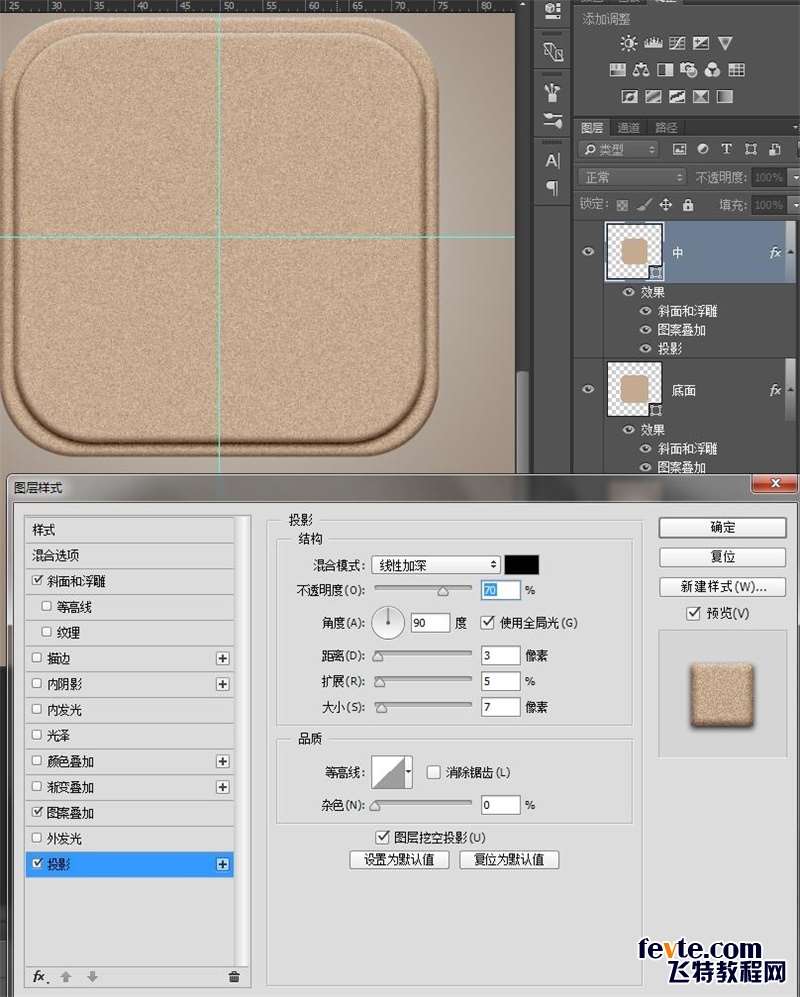Switch to the 通道 tab
800x997 pixels.
pyautogui.click(x=628, y=127)
